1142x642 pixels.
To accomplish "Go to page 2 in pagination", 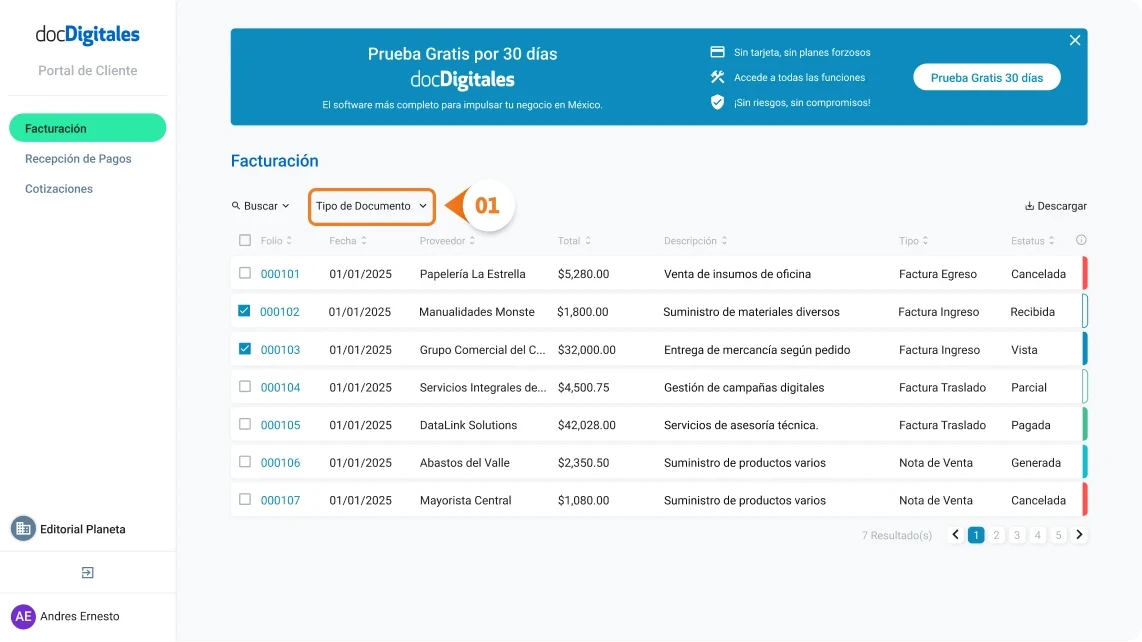I will (x=996, y=535).
